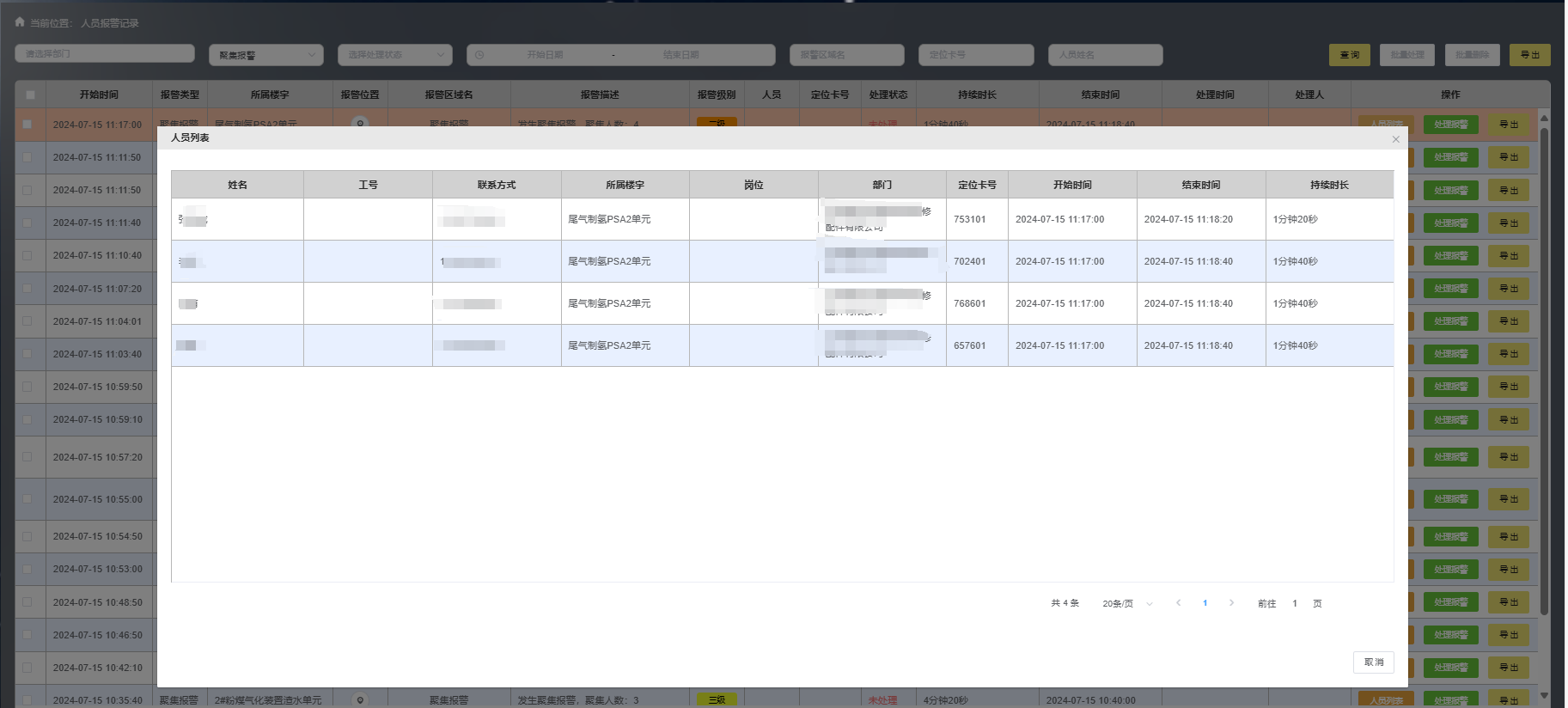
Task: Tick the checkbox for the 10:59:50 row
Action: 27,387
